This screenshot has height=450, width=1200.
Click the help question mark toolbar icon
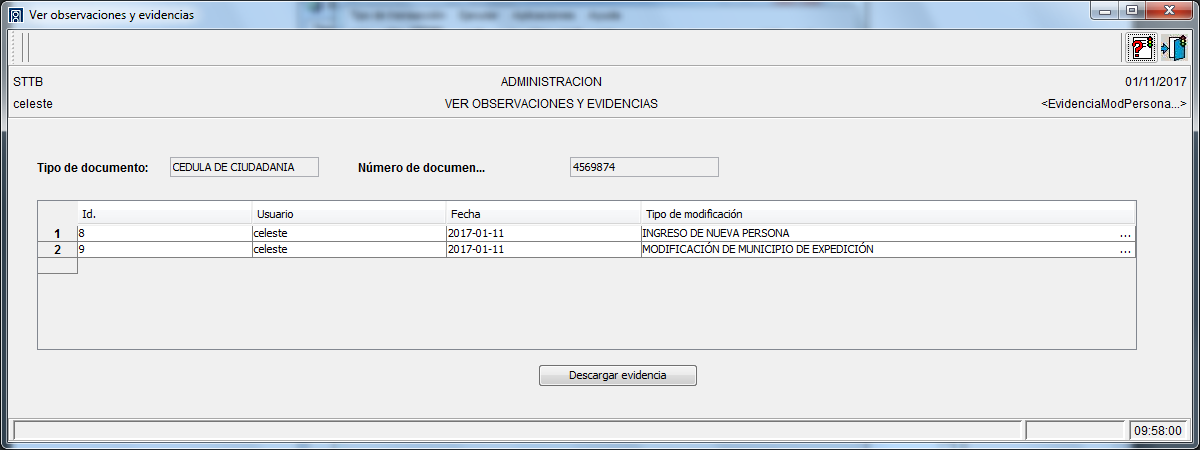pyautogui.click(x=1141, y=47)
